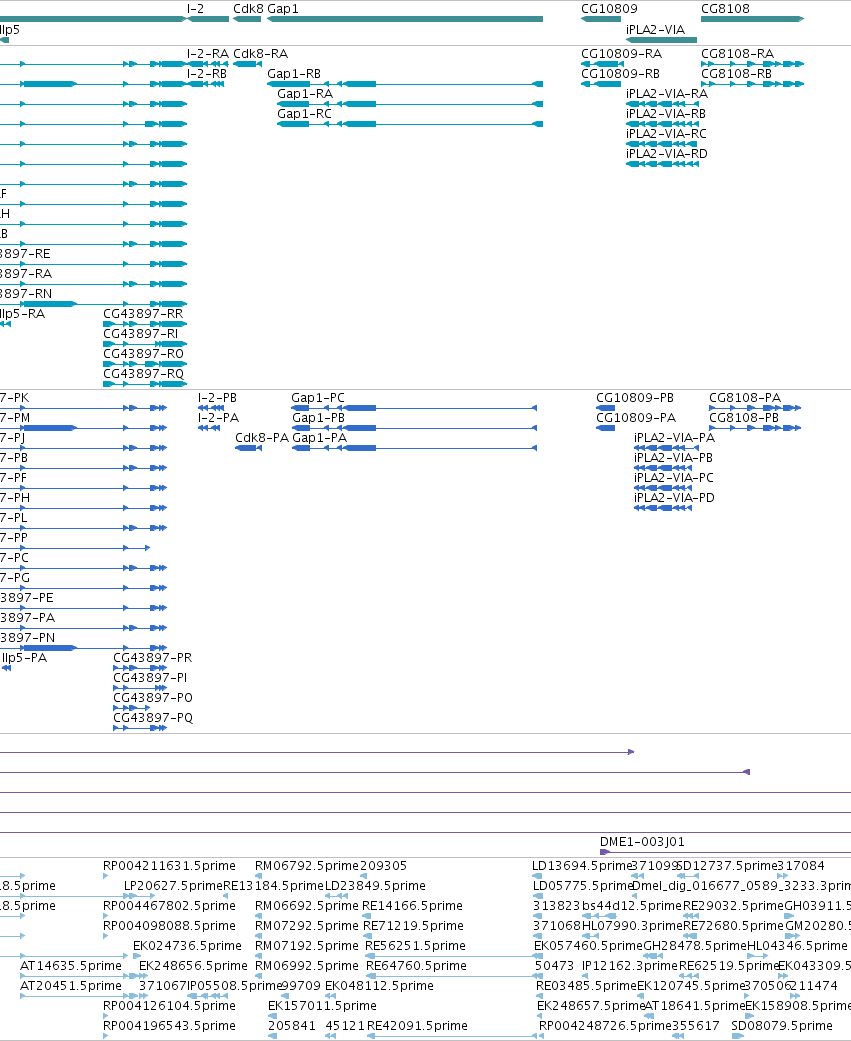This screenshot has height=1041, width=851.
Task: Click the CG43897-RO transcript label
Action: click(143, 353)
